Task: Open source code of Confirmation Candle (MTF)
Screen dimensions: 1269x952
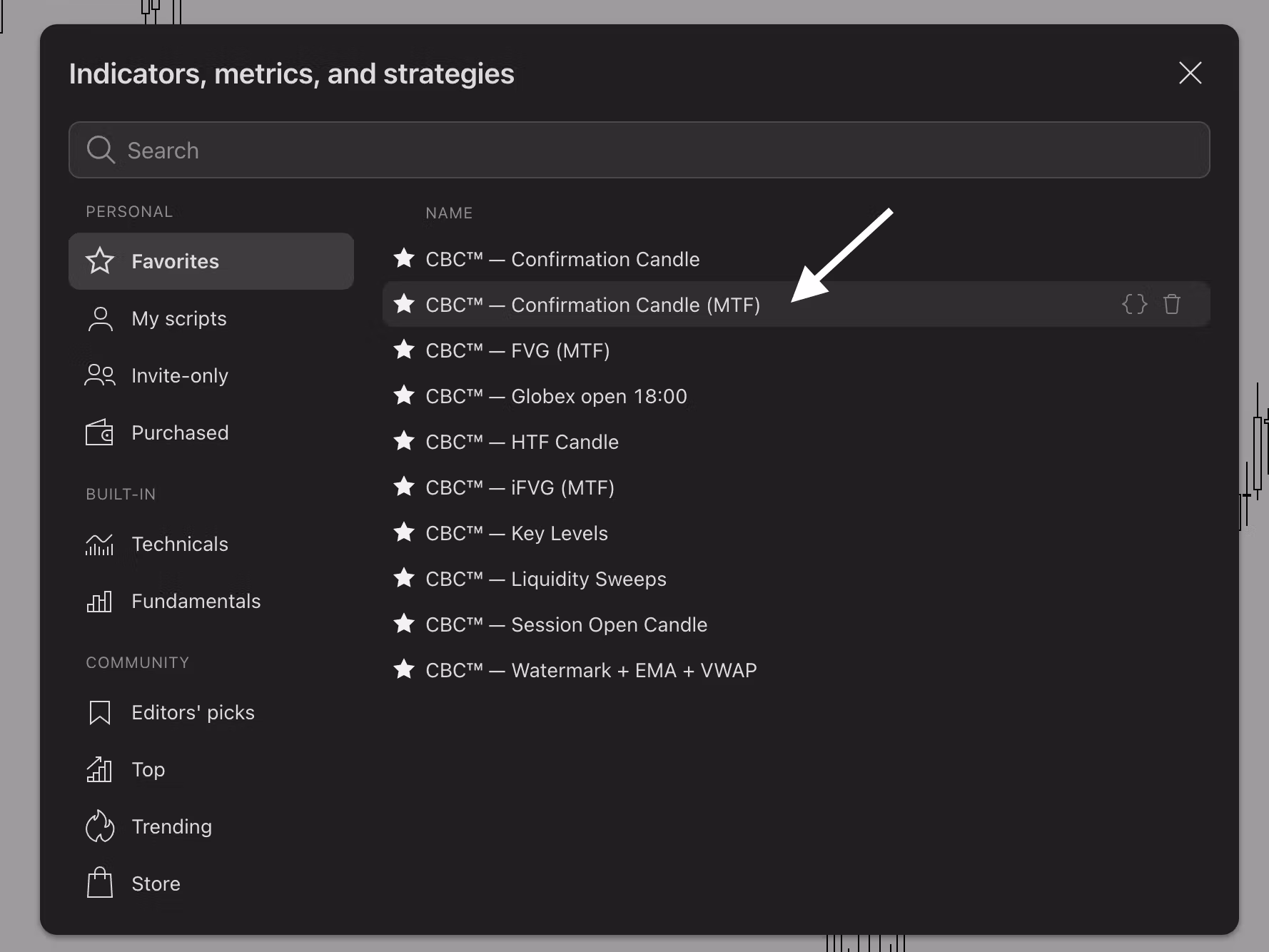Action: pos(1133,304)
